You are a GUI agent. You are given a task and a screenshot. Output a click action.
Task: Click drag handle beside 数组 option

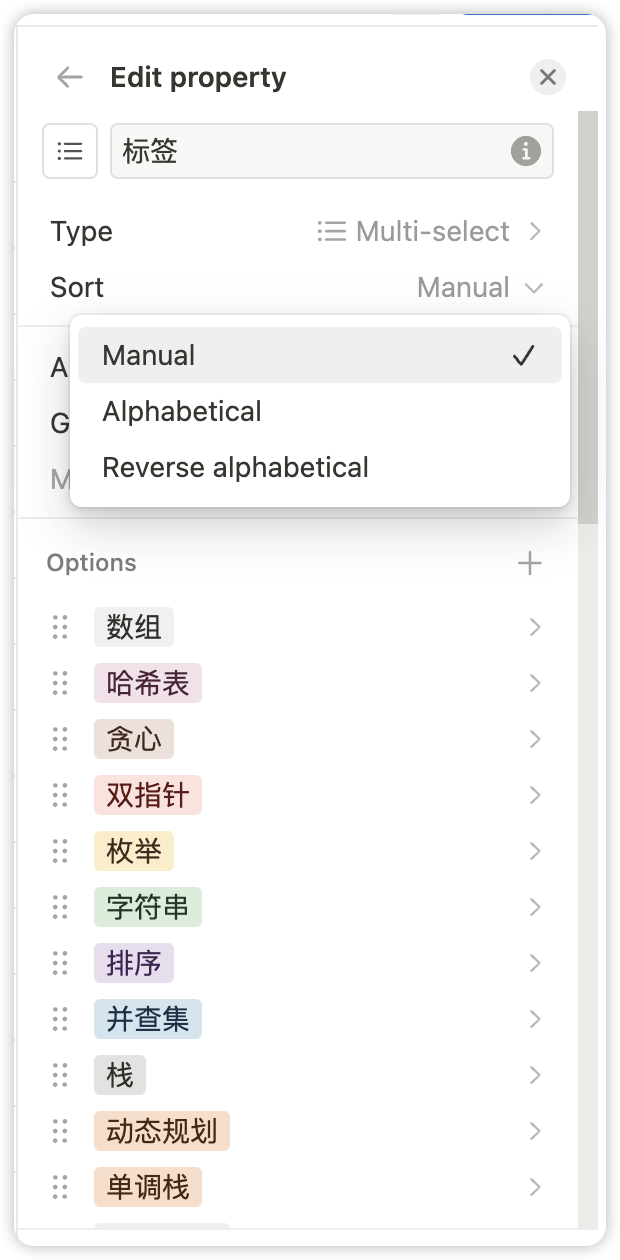tap(60, 627)
